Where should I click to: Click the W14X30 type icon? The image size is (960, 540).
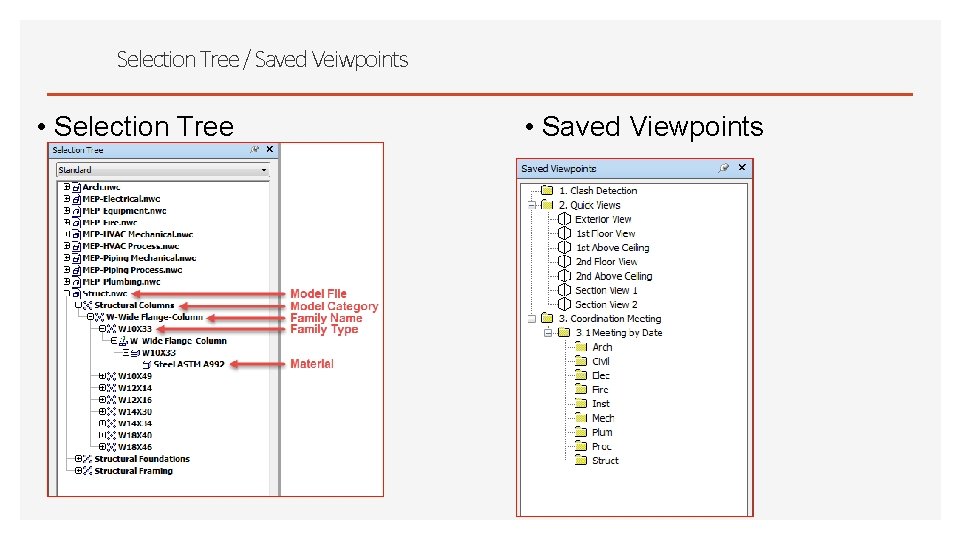111,411
